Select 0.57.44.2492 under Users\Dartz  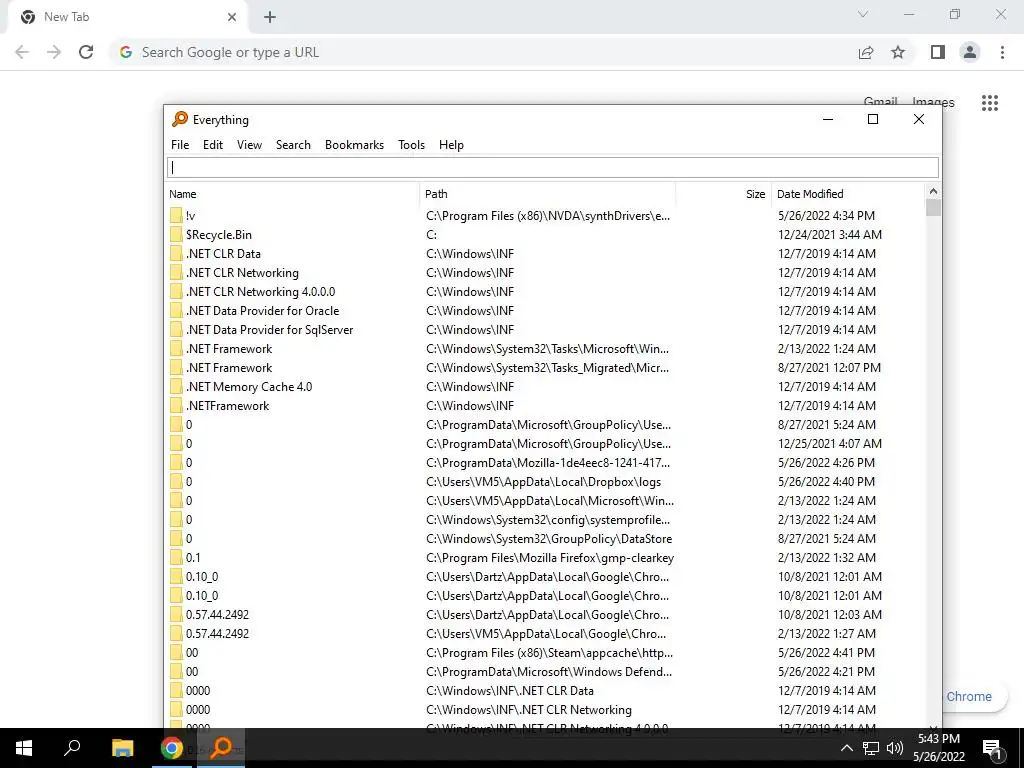546,615
